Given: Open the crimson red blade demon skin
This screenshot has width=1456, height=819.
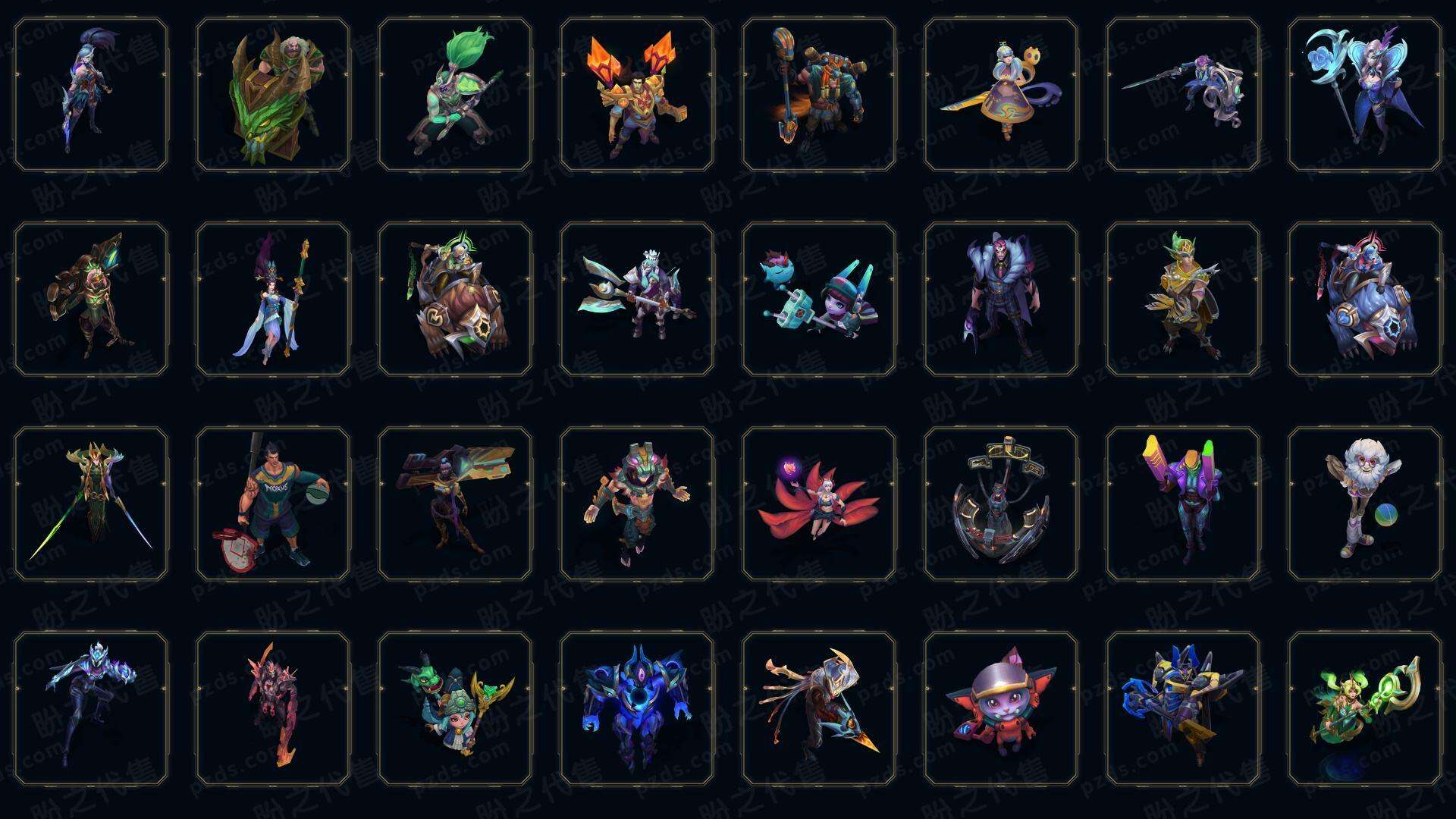Looking at the screenshot, I should [x=273, y=708].
